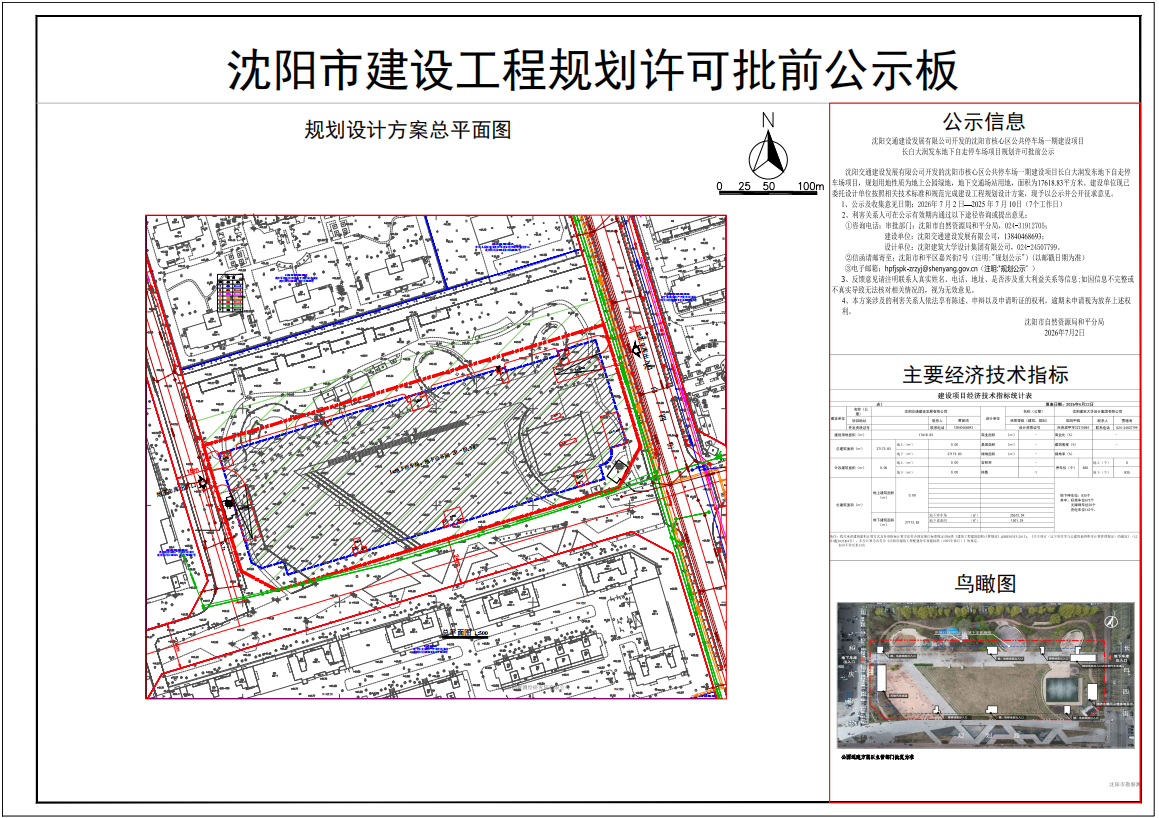The image size is (1159, 818).
Task: Select the date line 2026年7月2日 under the signature
Action: (1064, 333)
